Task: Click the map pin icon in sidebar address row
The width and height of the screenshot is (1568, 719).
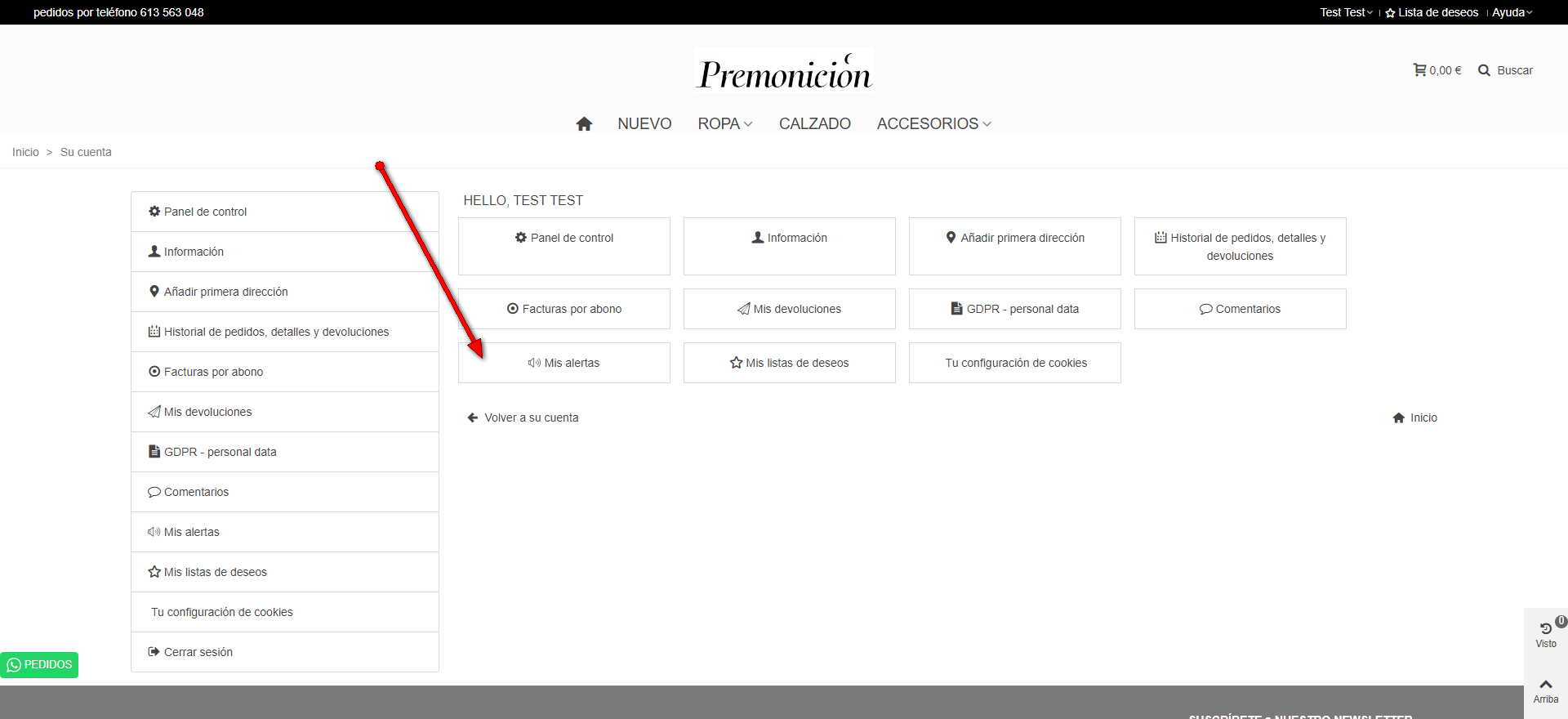Action: [x=154, y=292]
